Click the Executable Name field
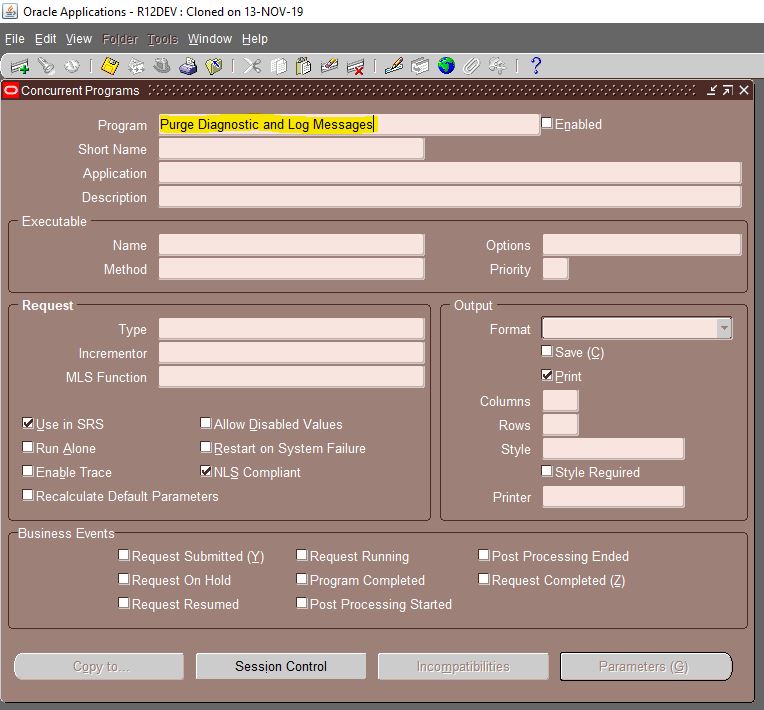 pyautogui.click(x=291, y=245)
